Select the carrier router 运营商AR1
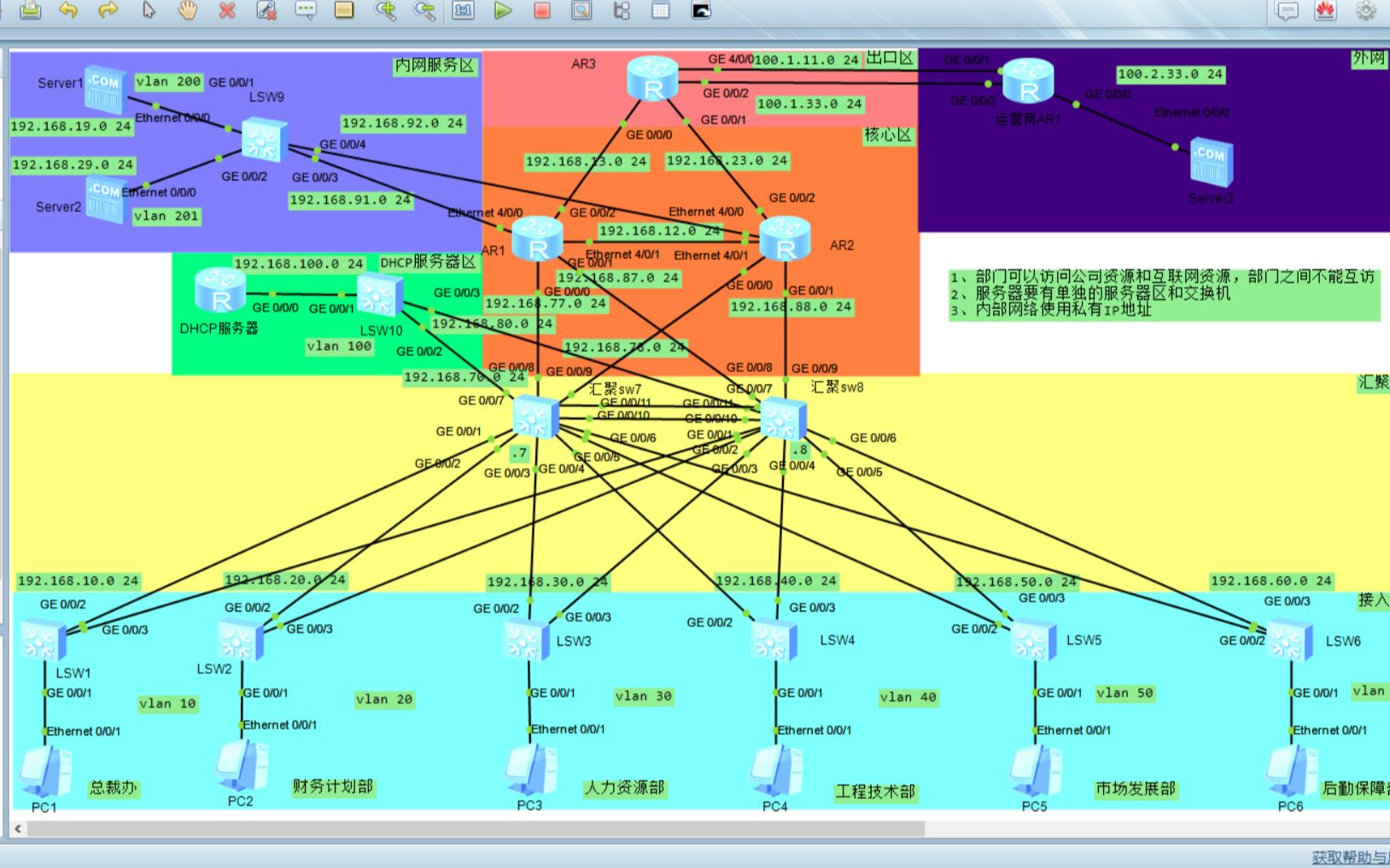Viewport: 1390px width, 868px height. pos(1028,80)
